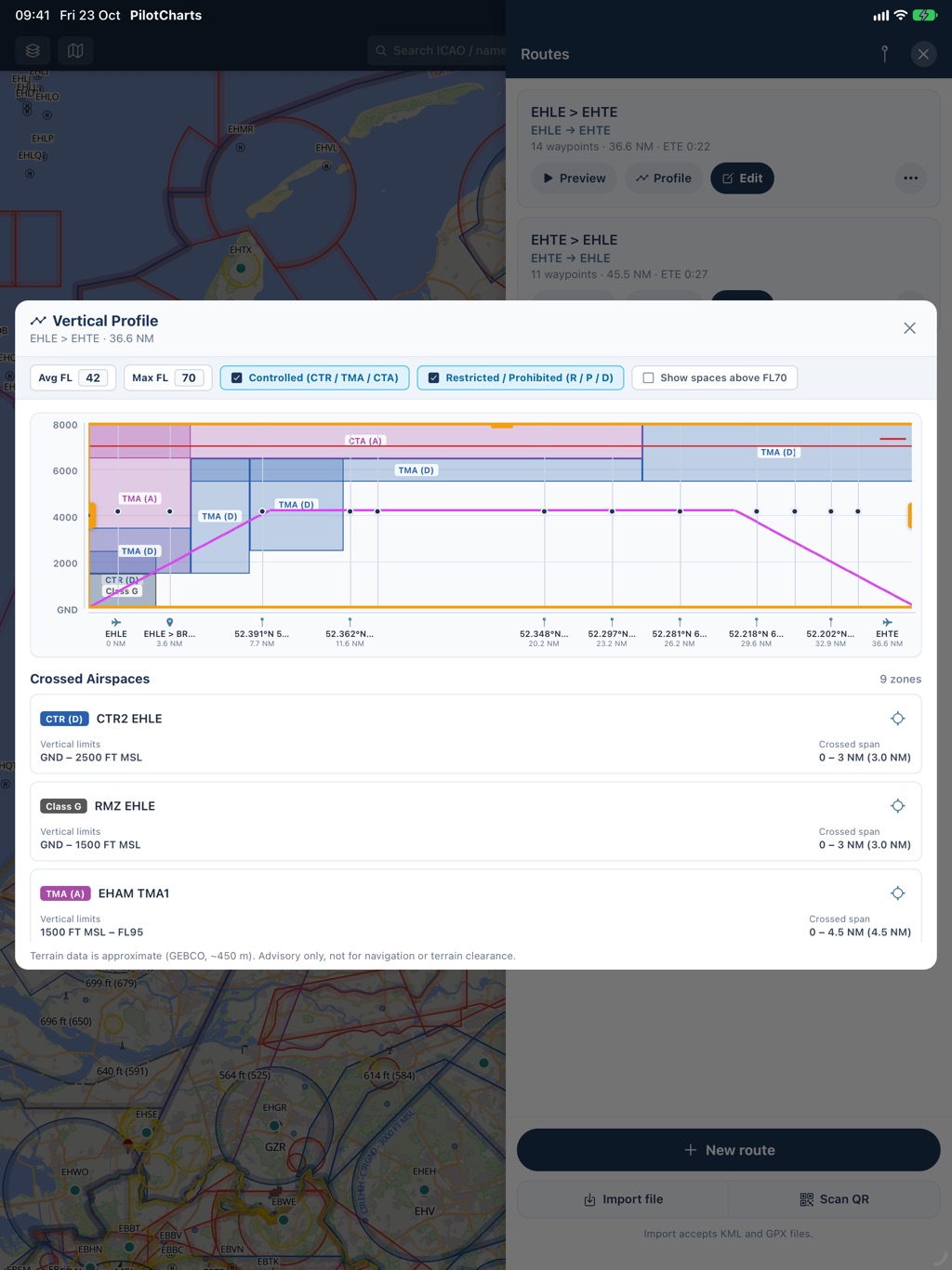Tap the Wi-Fi status icon

900,15
